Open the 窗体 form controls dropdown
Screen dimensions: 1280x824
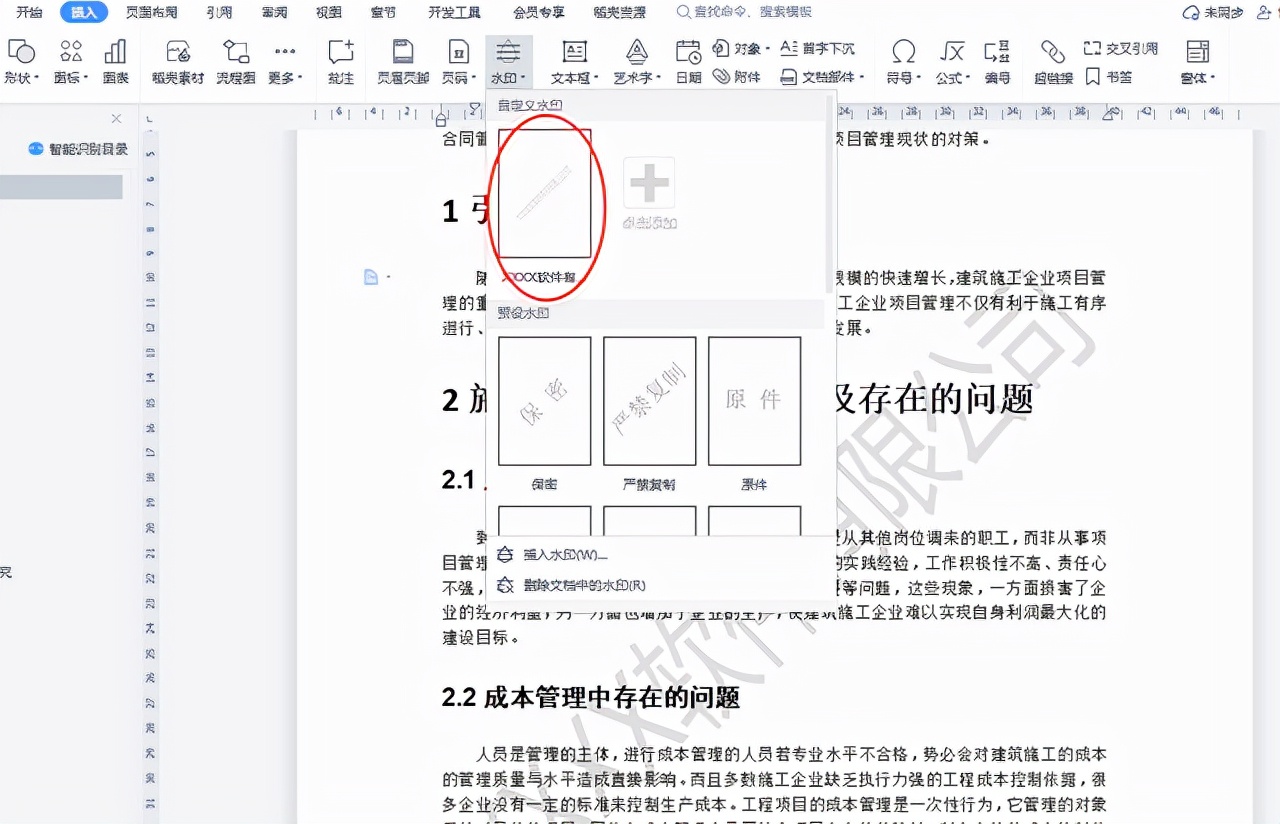pos(1198,62)
